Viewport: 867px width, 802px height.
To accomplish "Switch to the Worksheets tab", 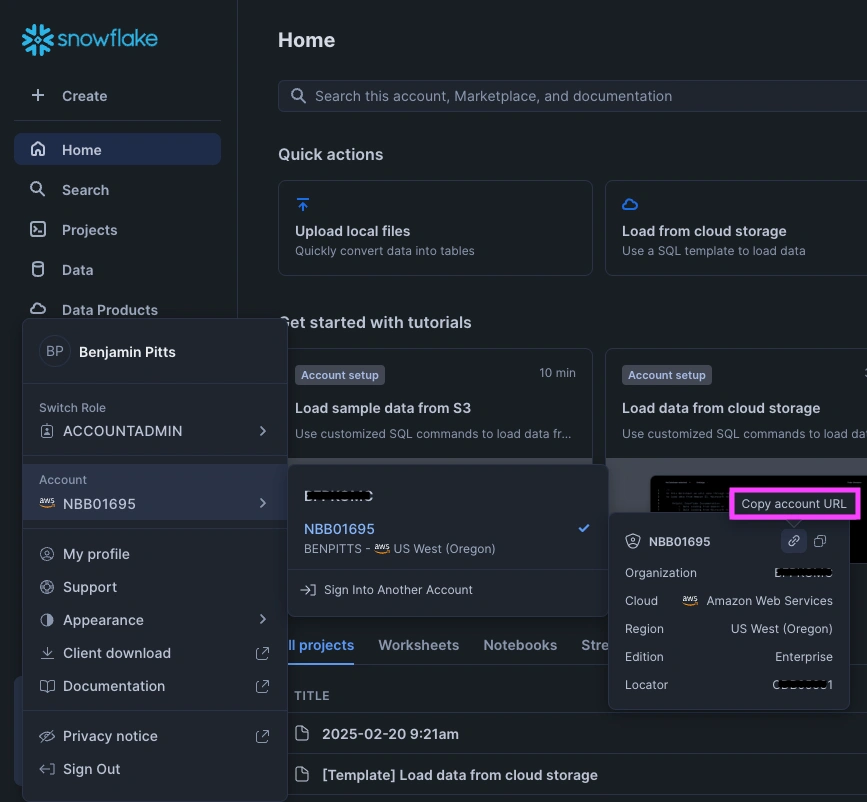I will coord(419,645).
